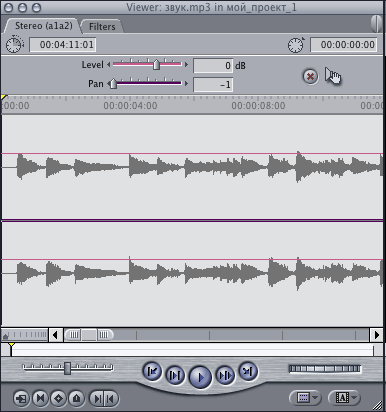The width and height of the screenshot is (386, 412).
Task: Click the current timecode field 00:00:00:00
Action: click(344, 45)
